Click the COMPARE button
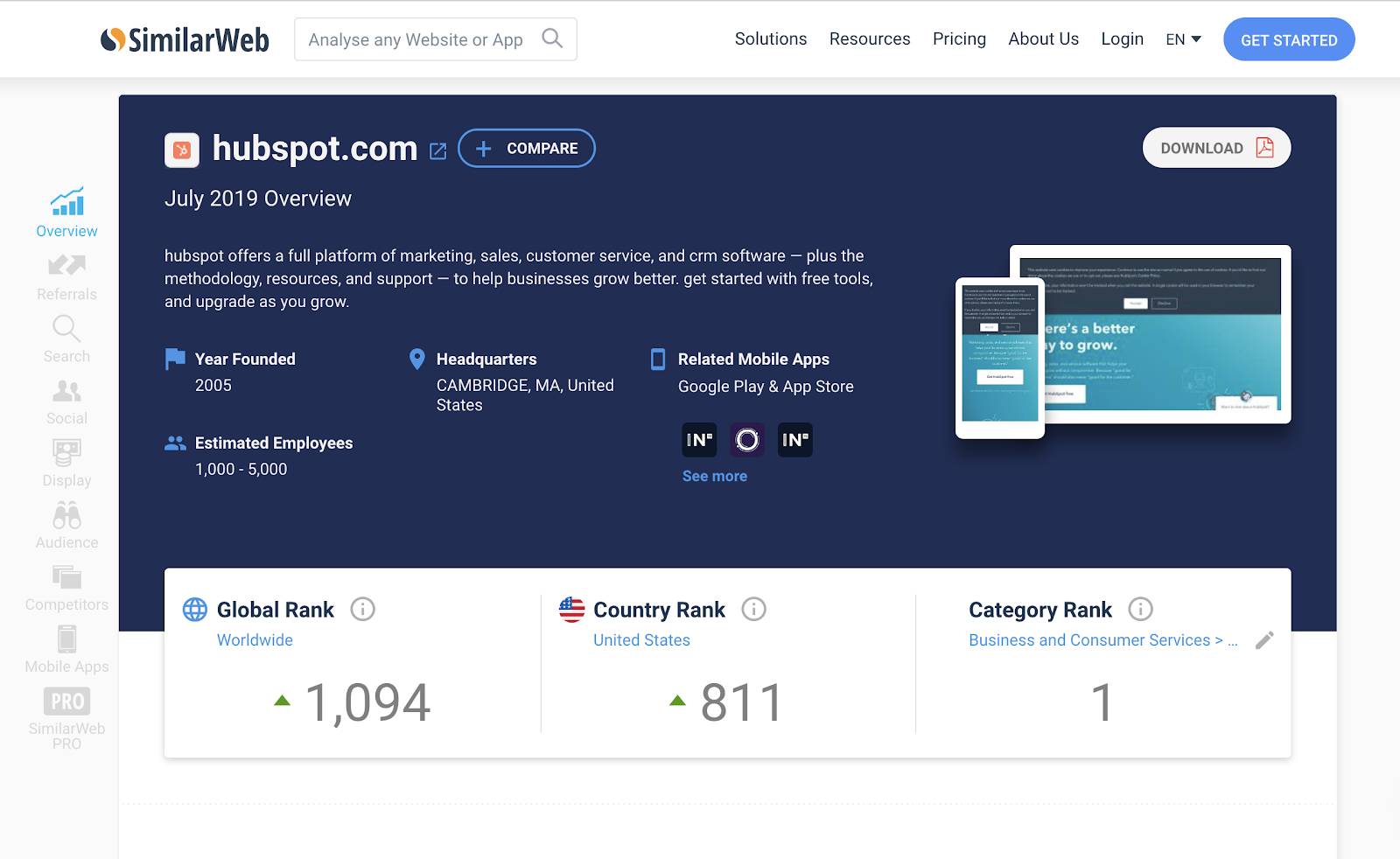The image size is (1400, 859). (x=527, y=149)
